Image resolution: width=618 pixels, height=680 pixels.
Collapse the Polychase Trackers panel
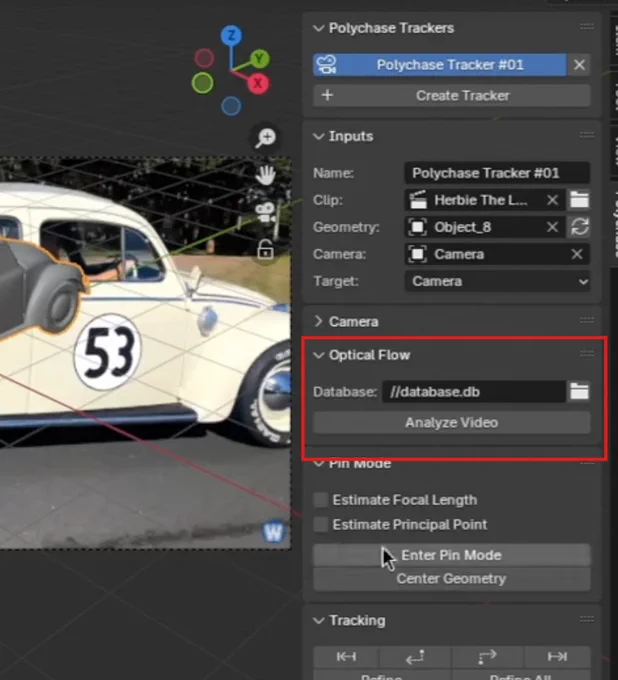319,28
